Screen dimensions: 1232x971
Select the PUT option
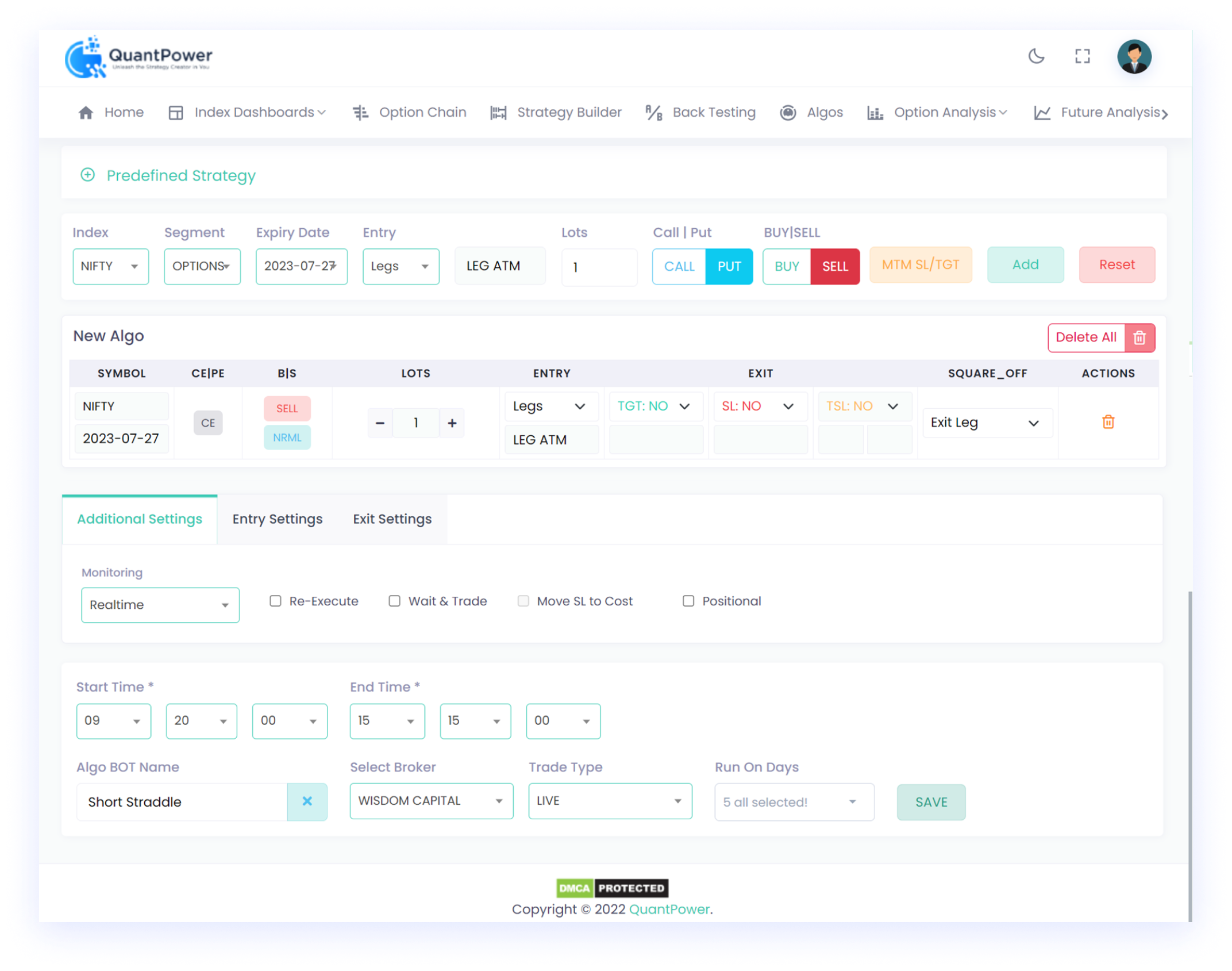click(x=729, y=266)
